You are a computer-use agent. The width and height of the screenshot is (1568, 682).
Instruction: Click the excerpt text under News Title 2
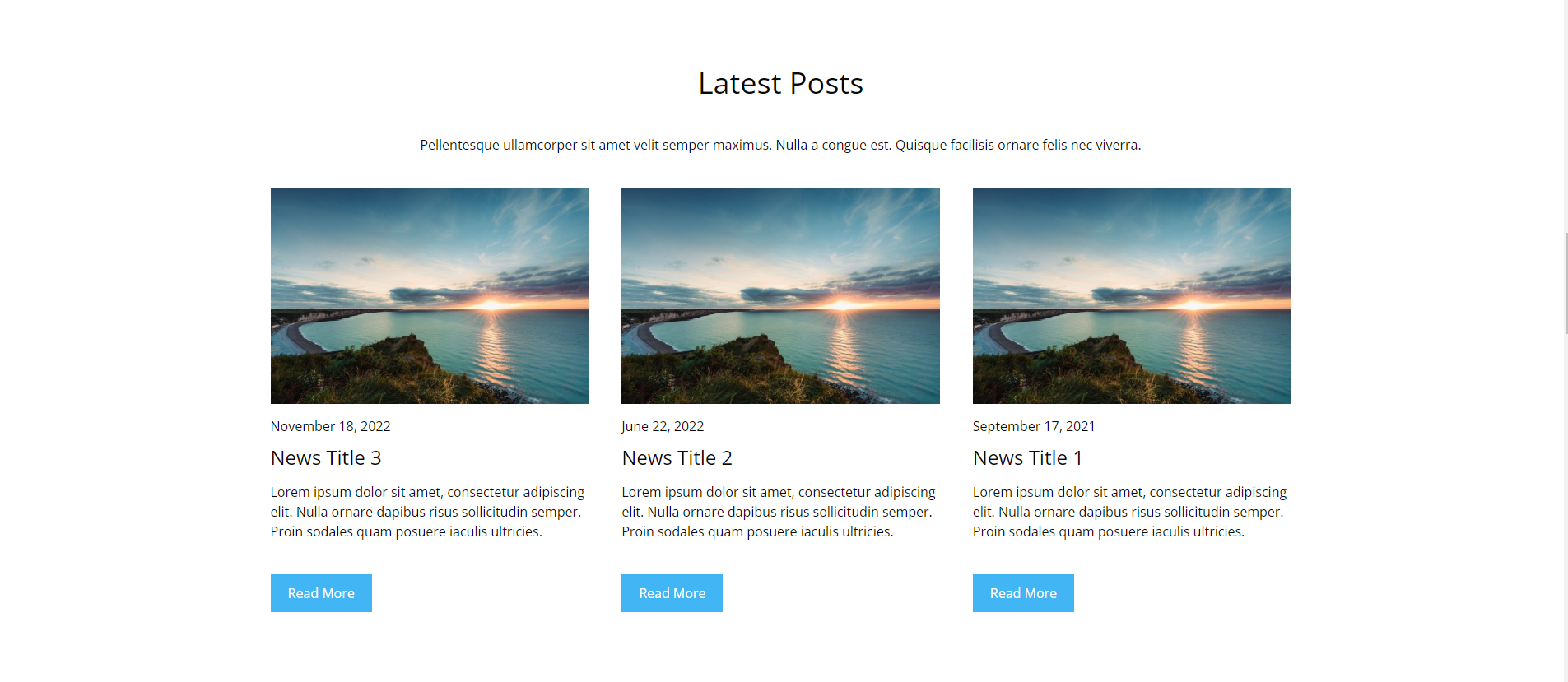click(779, 512)
